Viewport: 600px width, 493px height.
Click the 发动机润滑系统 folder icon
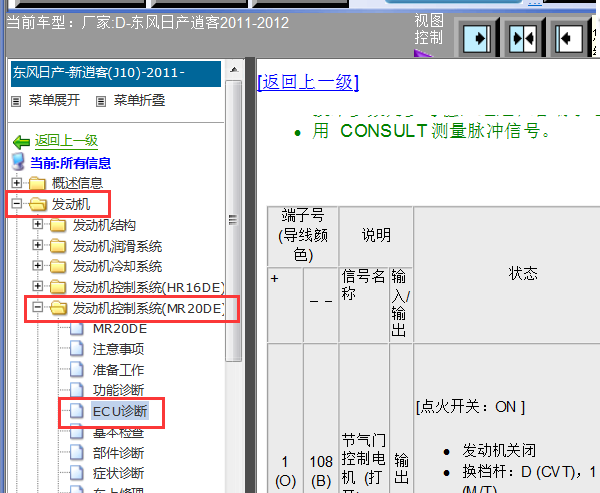[x=58, y=246]
